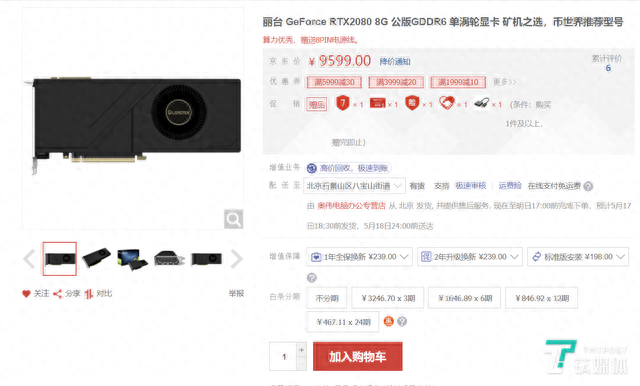Screen dimensions: 640x386
Task: Click the question mark below 增值保障 options
Action: pyautogui.click(x=311, y=278)
